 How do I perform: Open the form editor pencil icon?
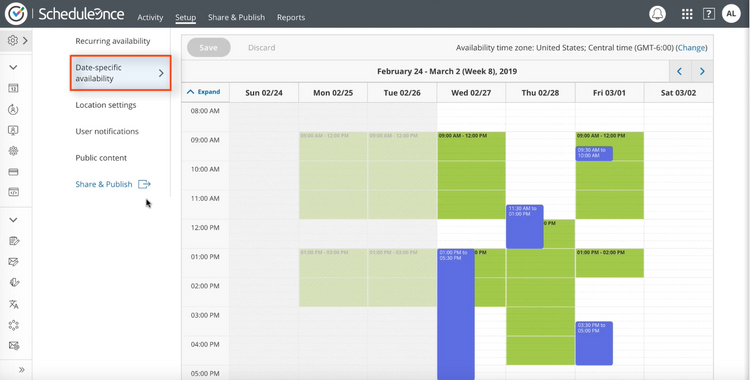(14, 241)
